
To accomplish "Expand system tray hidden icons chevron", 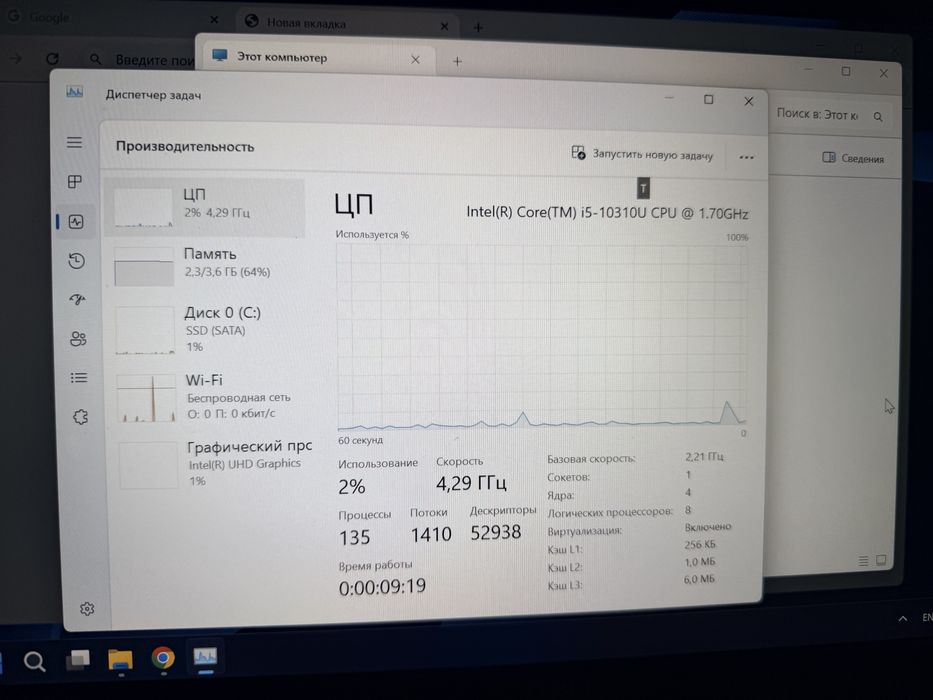I will [903, 618].
